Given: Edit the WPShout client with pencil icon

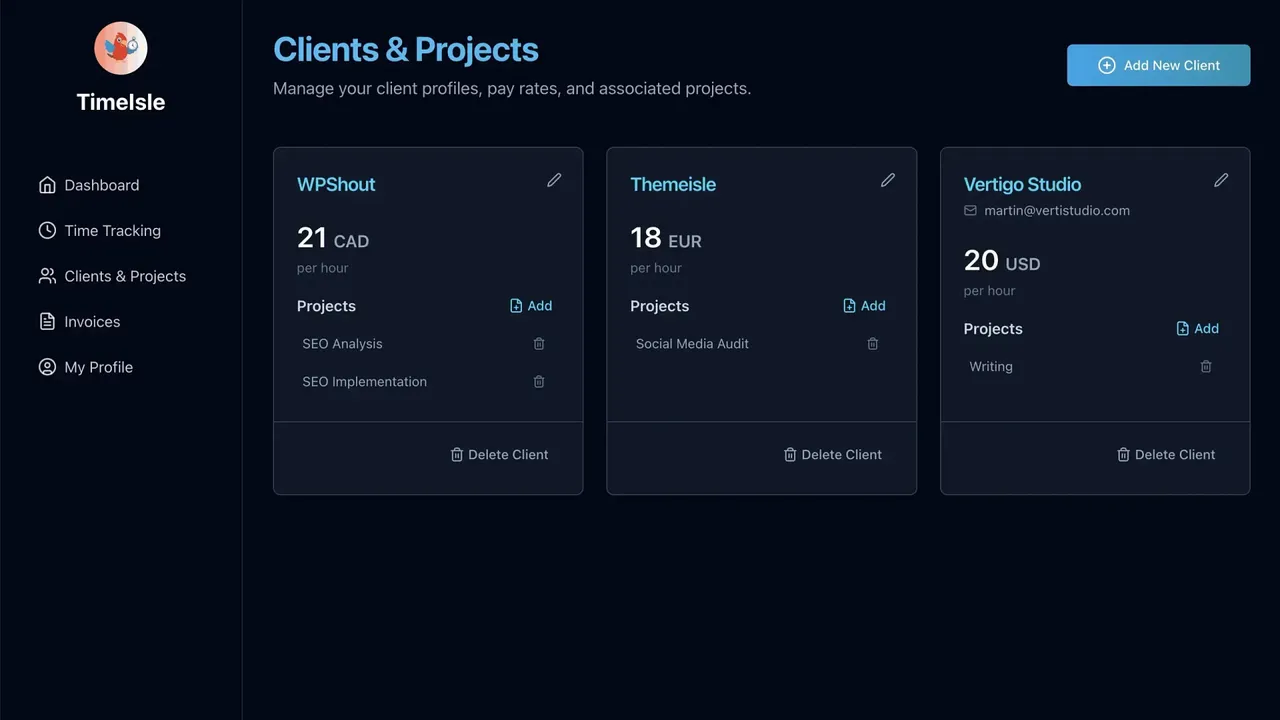Looking at the screenshot, I should (554, 180).
